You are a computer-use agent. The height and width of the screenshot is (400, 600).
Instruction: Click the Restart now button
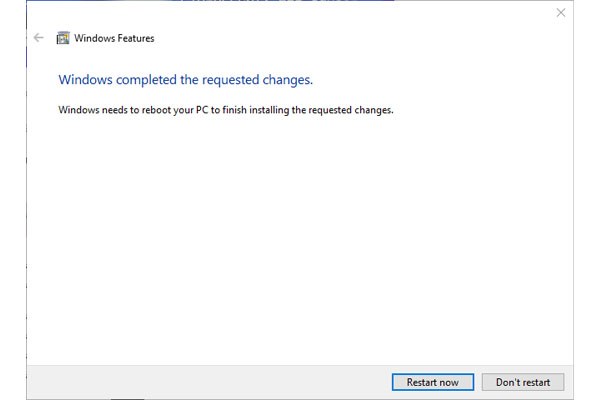click(433, 382)
